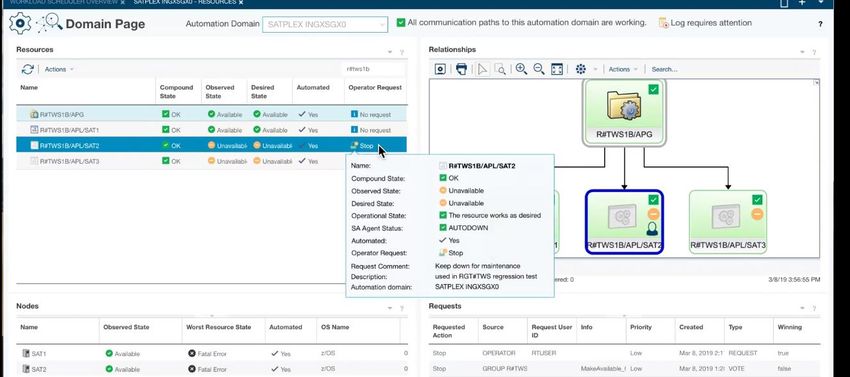Zoom in on the relationships graph
The image size is (850, 377).
[x=521, y=69]
